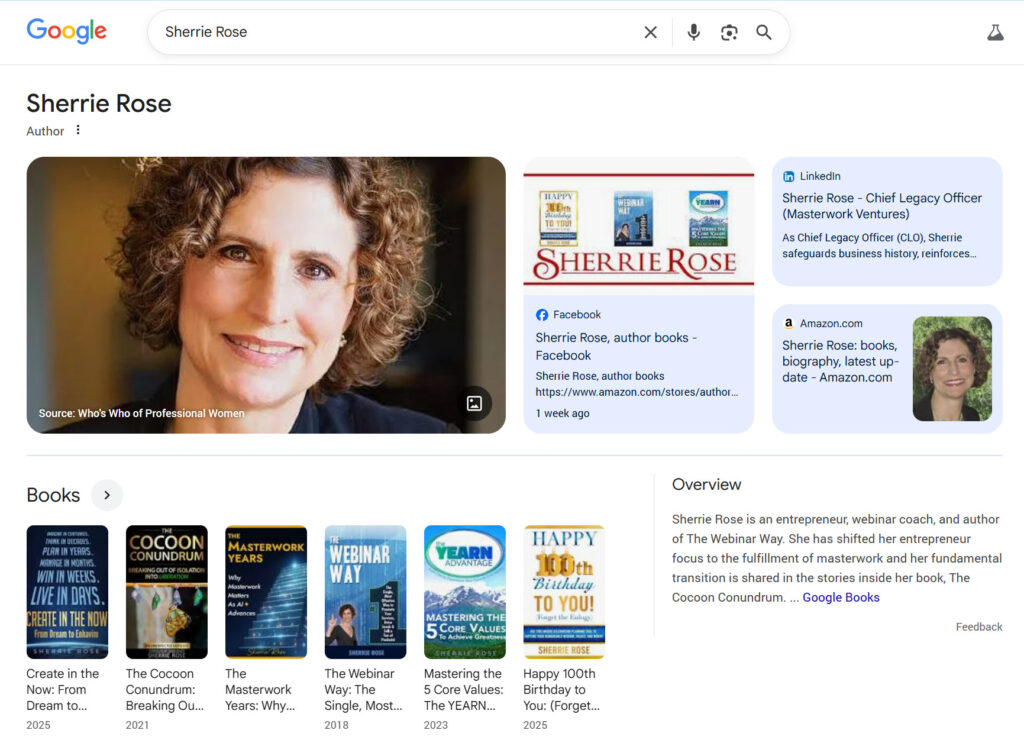
Task: Open the LinkedIn Chief Legacy Officer result
Action: click(x=881, y=206)
